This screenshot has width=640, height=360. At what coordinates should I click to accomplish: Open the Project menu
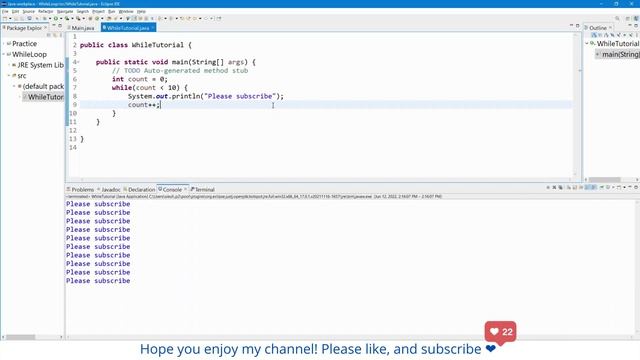pyautogui.click(x=98, y=11)
